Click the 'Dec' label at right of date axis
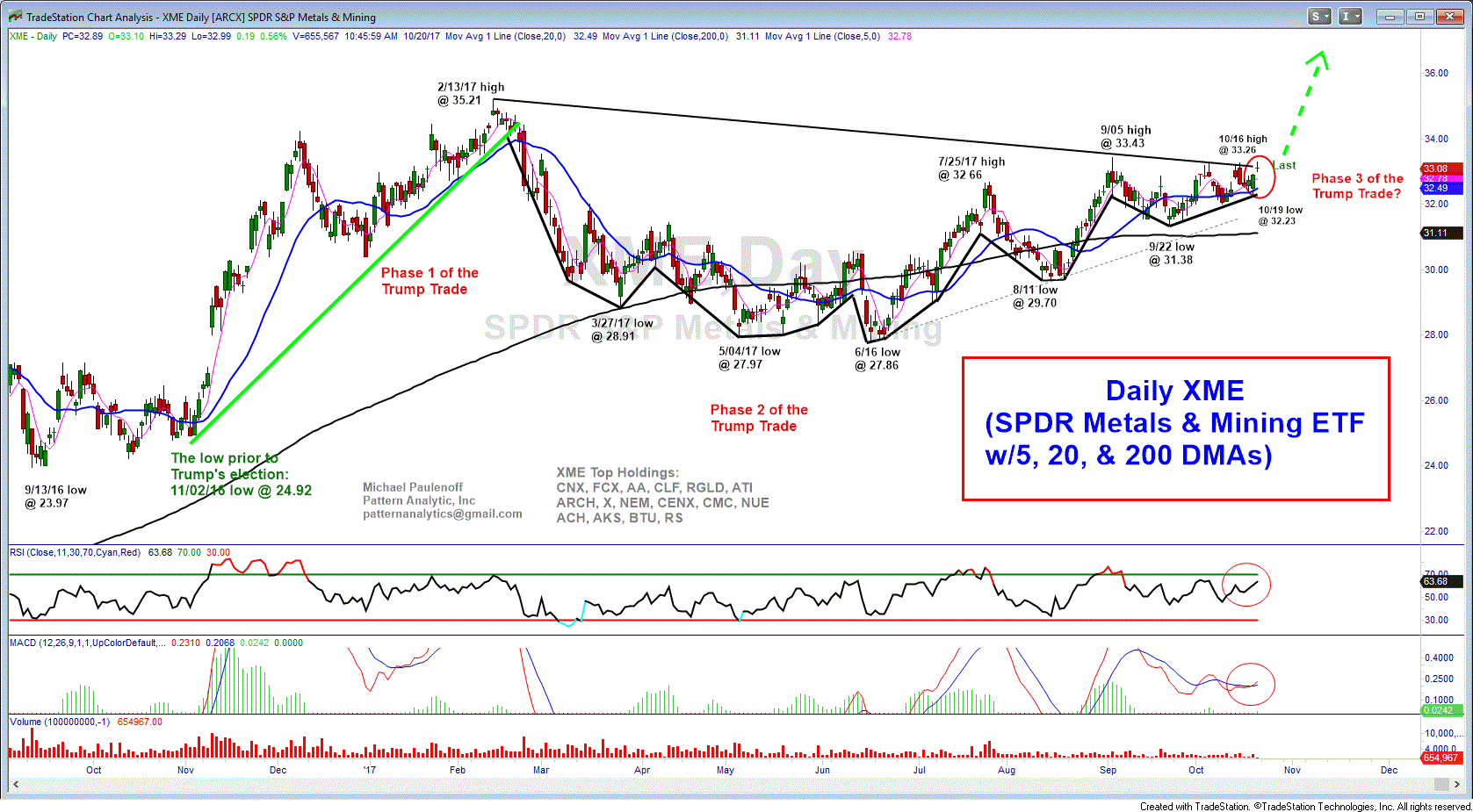The image size is (1473, 812). 1389,770
